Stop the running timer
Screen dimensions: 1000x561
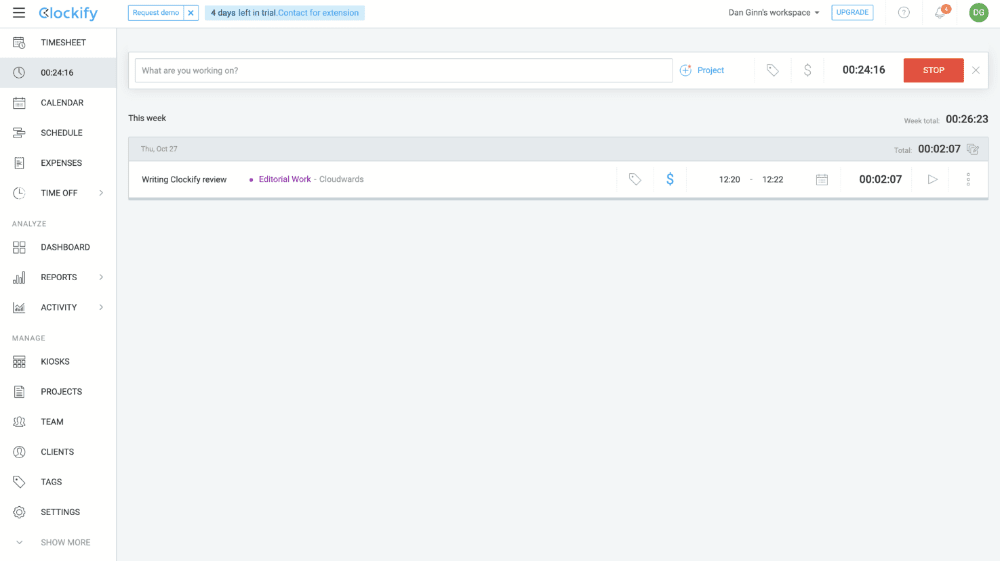(933, 70)
